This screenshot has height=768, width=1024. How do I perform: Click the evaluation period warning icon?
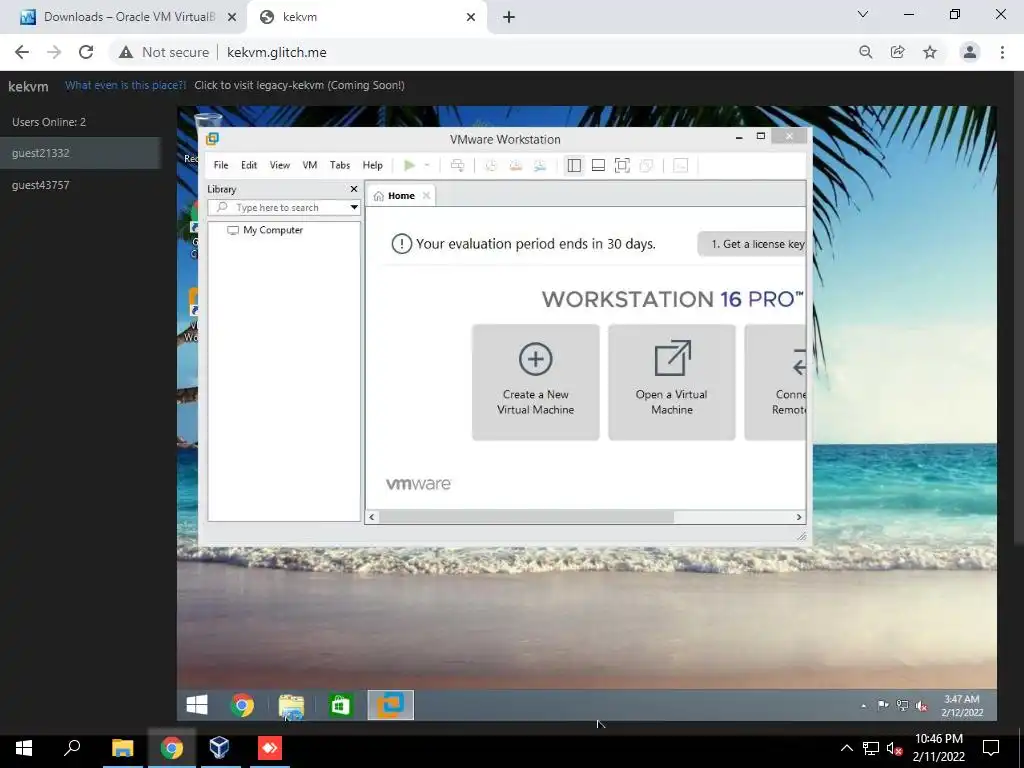[401, 244]
